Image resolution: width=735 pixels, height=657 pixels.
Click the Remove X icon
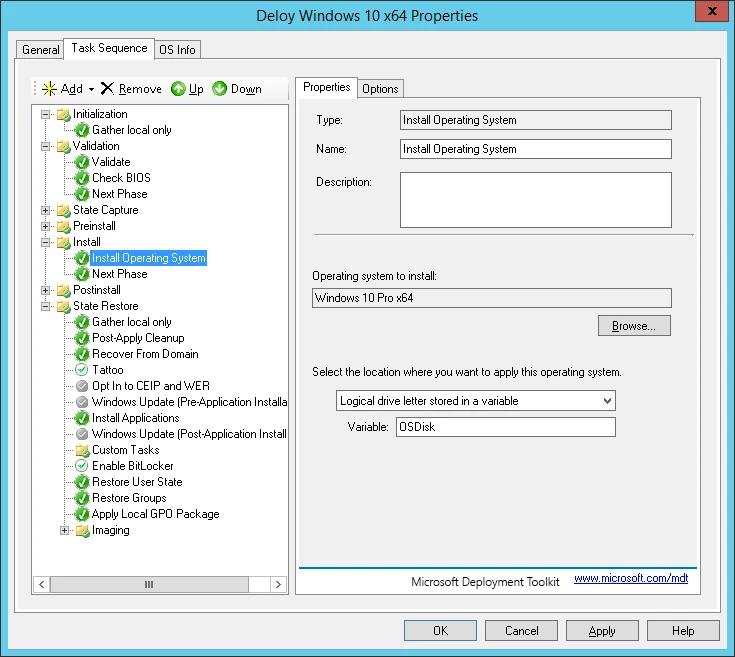107,88
